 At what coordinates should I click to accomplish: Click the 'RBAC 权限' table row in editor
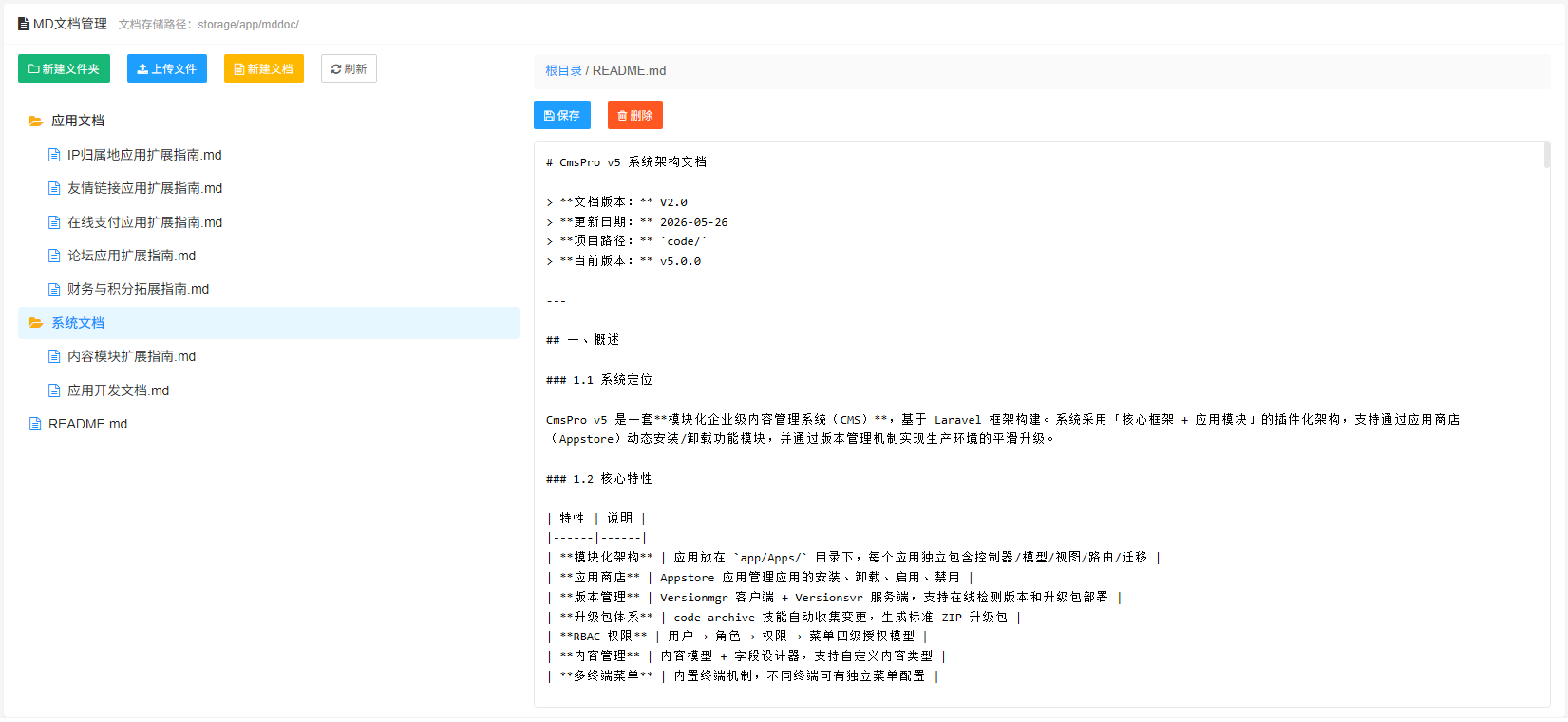(737, 636)
